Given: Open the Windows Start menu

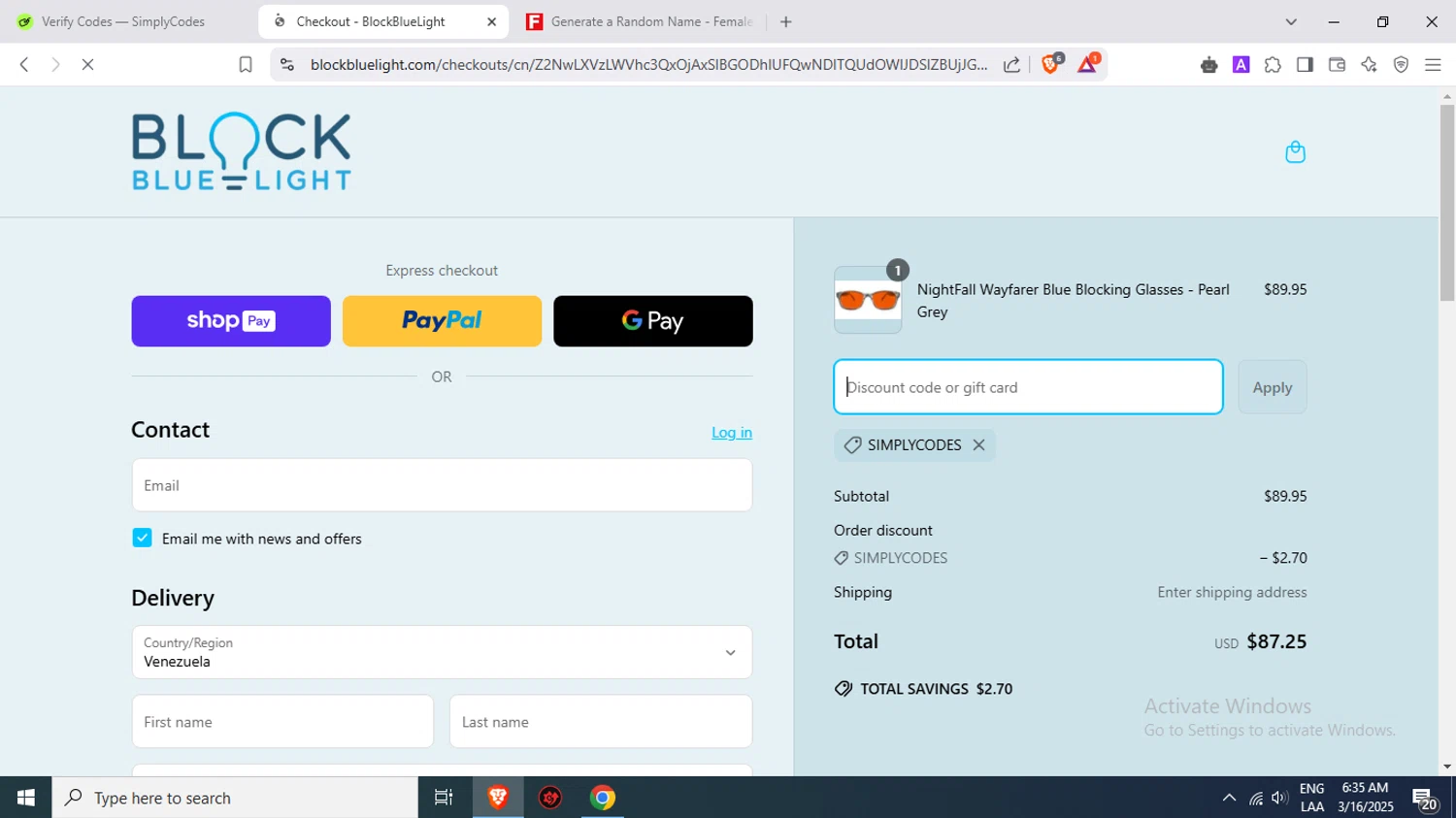Looking at the screenshot, I should point(25,798).
